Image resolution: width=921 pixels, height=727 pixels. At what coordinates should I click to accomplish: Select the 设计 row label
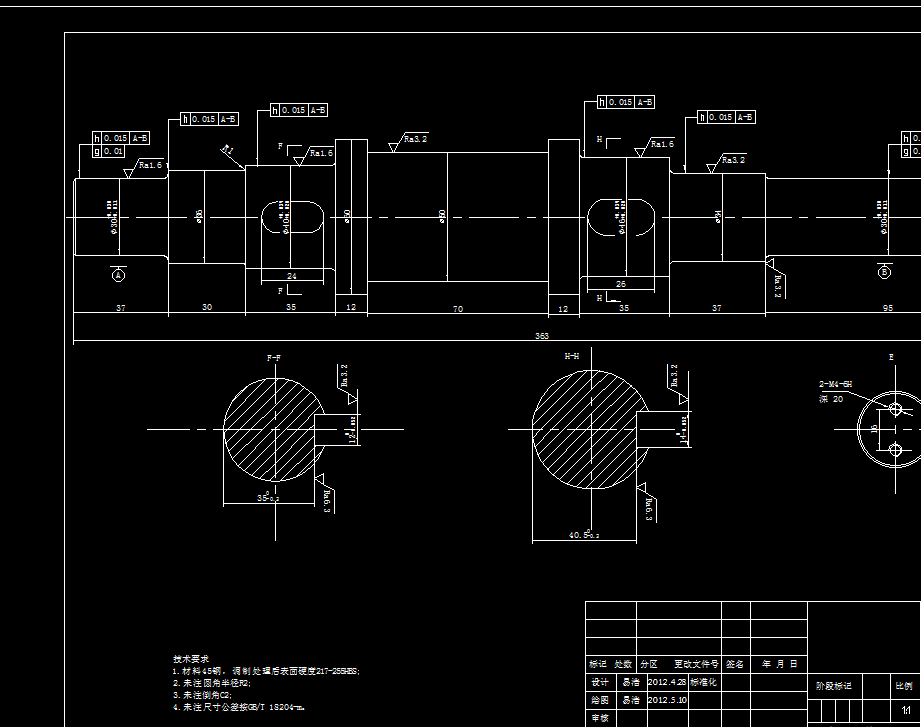(600, 682)
